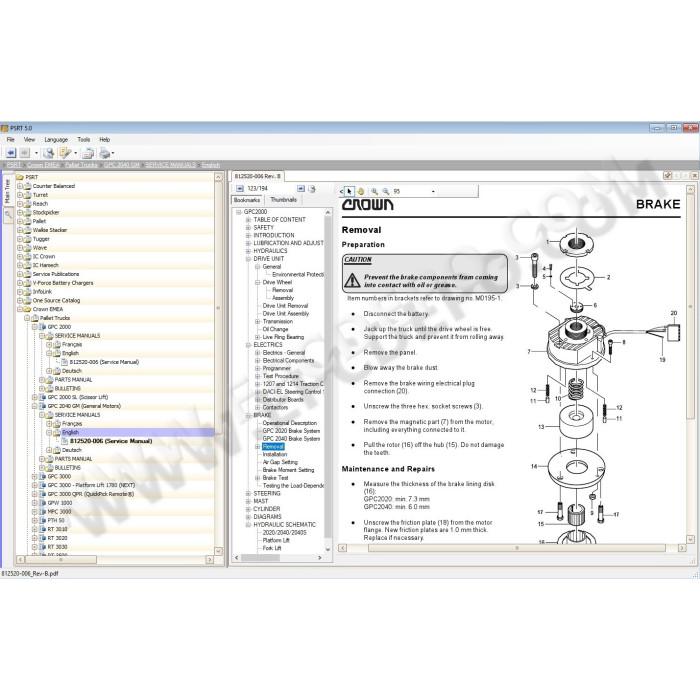Click the GPC 3000 model icon
This screenshot has height=700, width=700.
click(42, 476)
